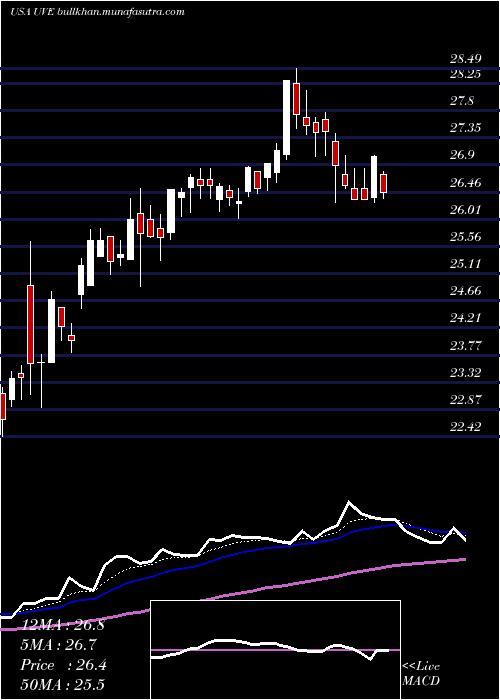Click the 28.49 price level label
500x700 pixels.
465,59
